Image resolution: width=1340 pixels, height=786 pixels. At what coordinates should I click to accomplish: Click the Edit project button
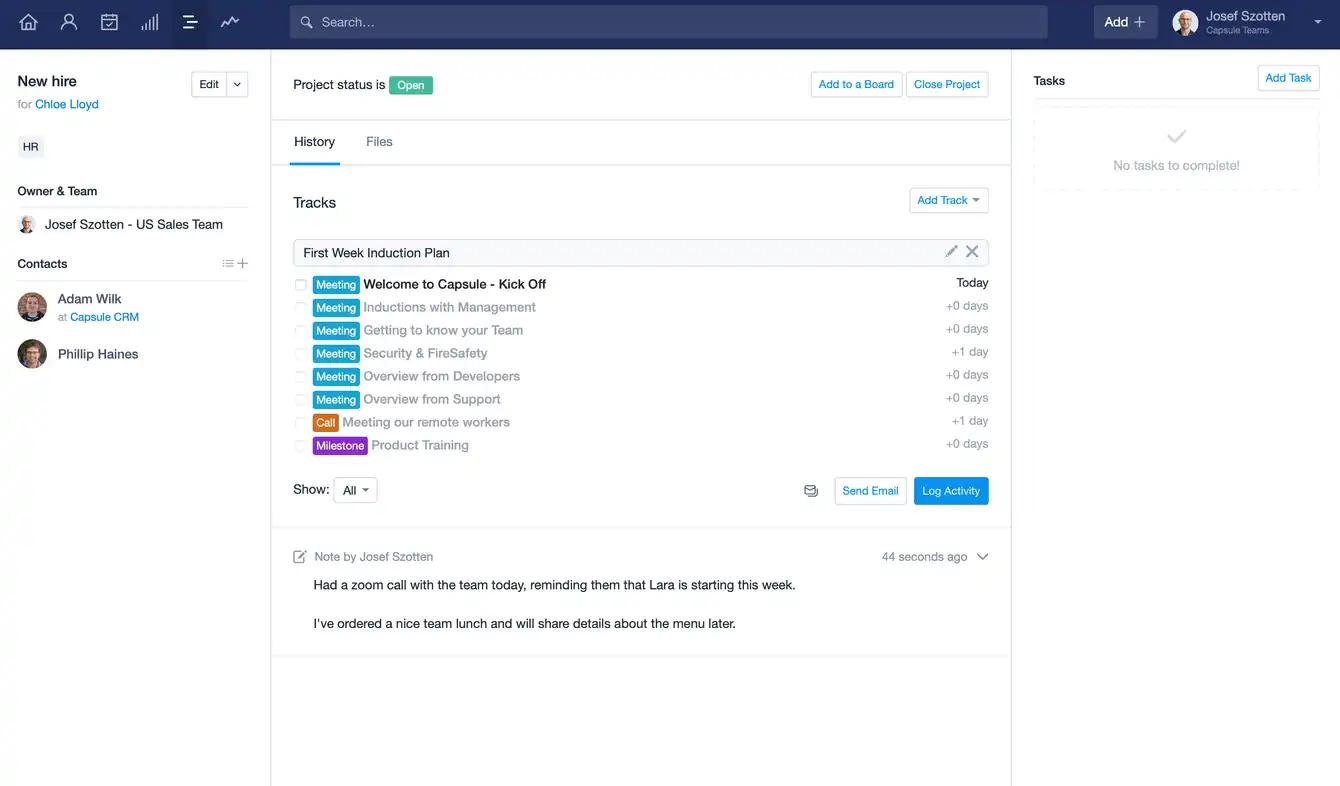(209, 85)
